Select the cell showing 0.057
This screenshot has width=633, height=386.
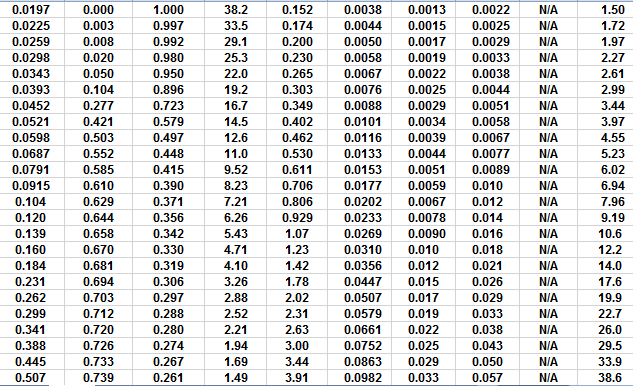pos(487,378)
